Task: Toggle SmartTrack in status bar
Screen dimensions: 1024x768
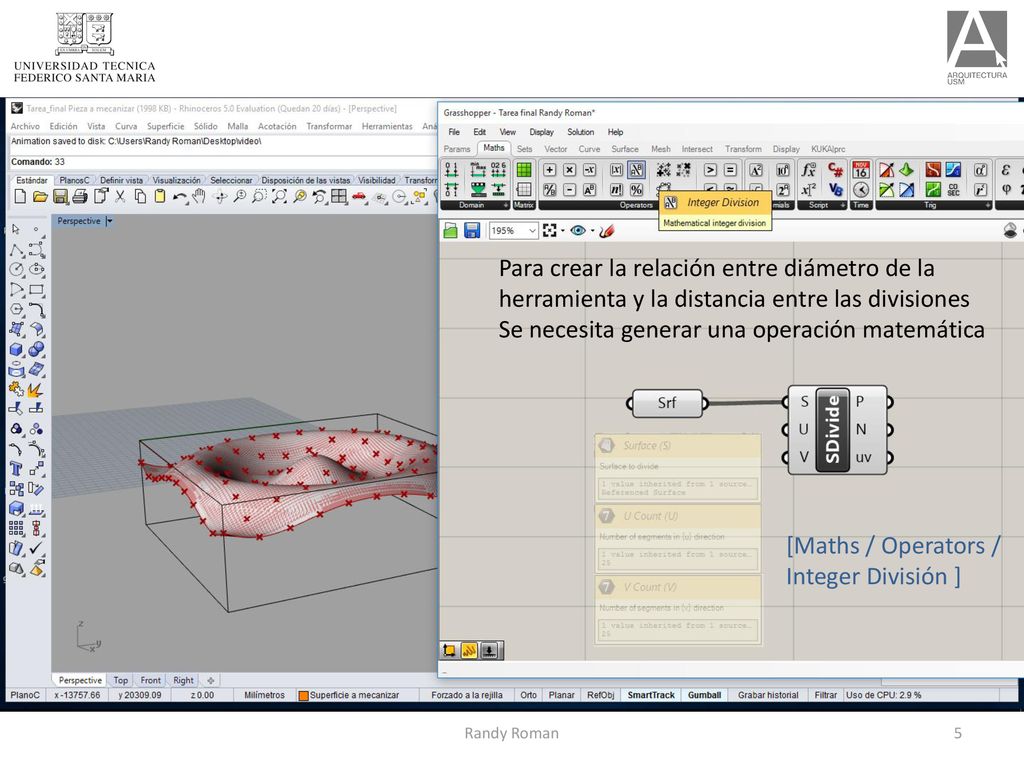Action: click(x=651, y=695)
